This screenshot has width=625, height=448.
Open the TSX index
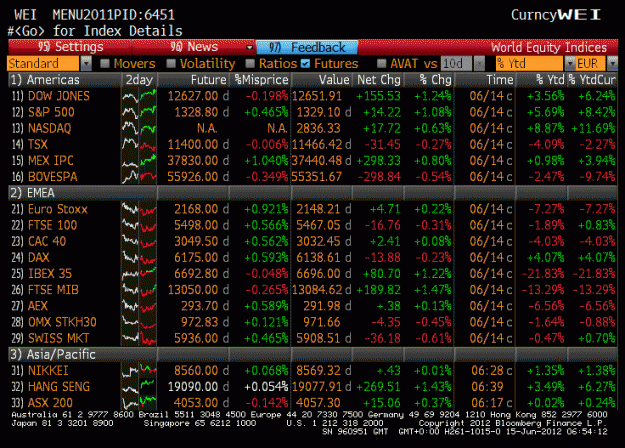point(38,144)
